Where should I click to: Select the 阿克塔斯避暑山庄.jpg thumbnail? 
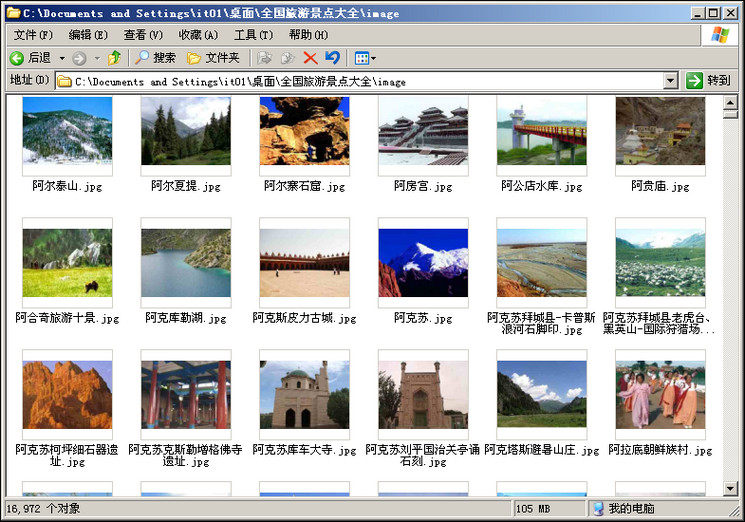542,395
